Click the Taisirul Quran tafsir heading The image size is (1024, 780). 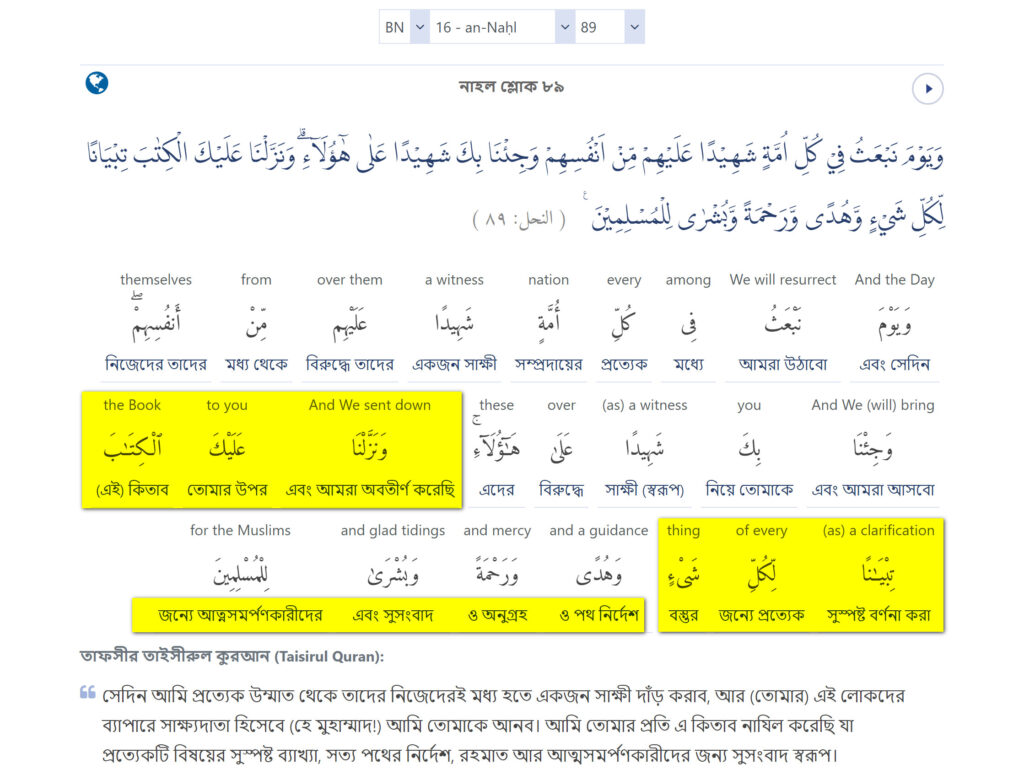[232, 656]
